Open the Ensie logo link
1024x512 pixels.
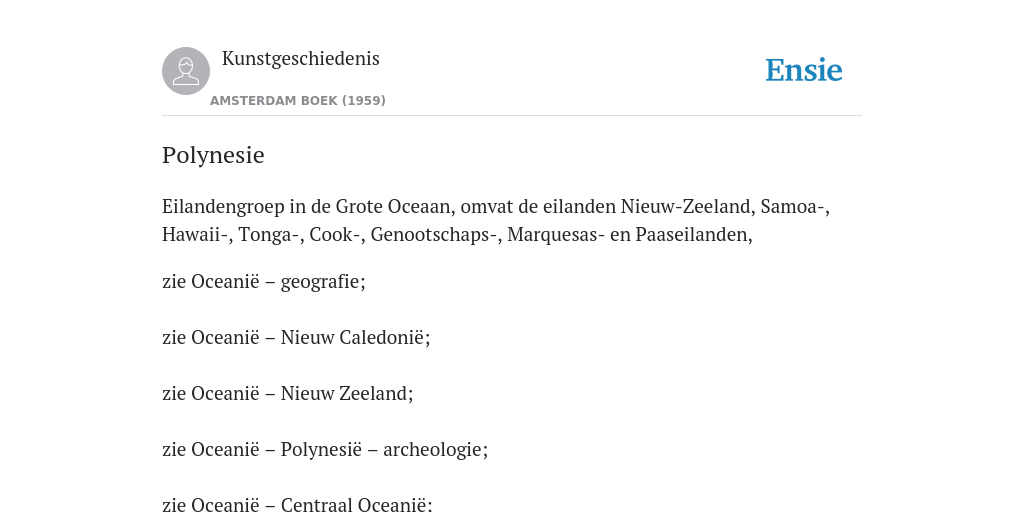pyautogui.click(x=804, y=70)
